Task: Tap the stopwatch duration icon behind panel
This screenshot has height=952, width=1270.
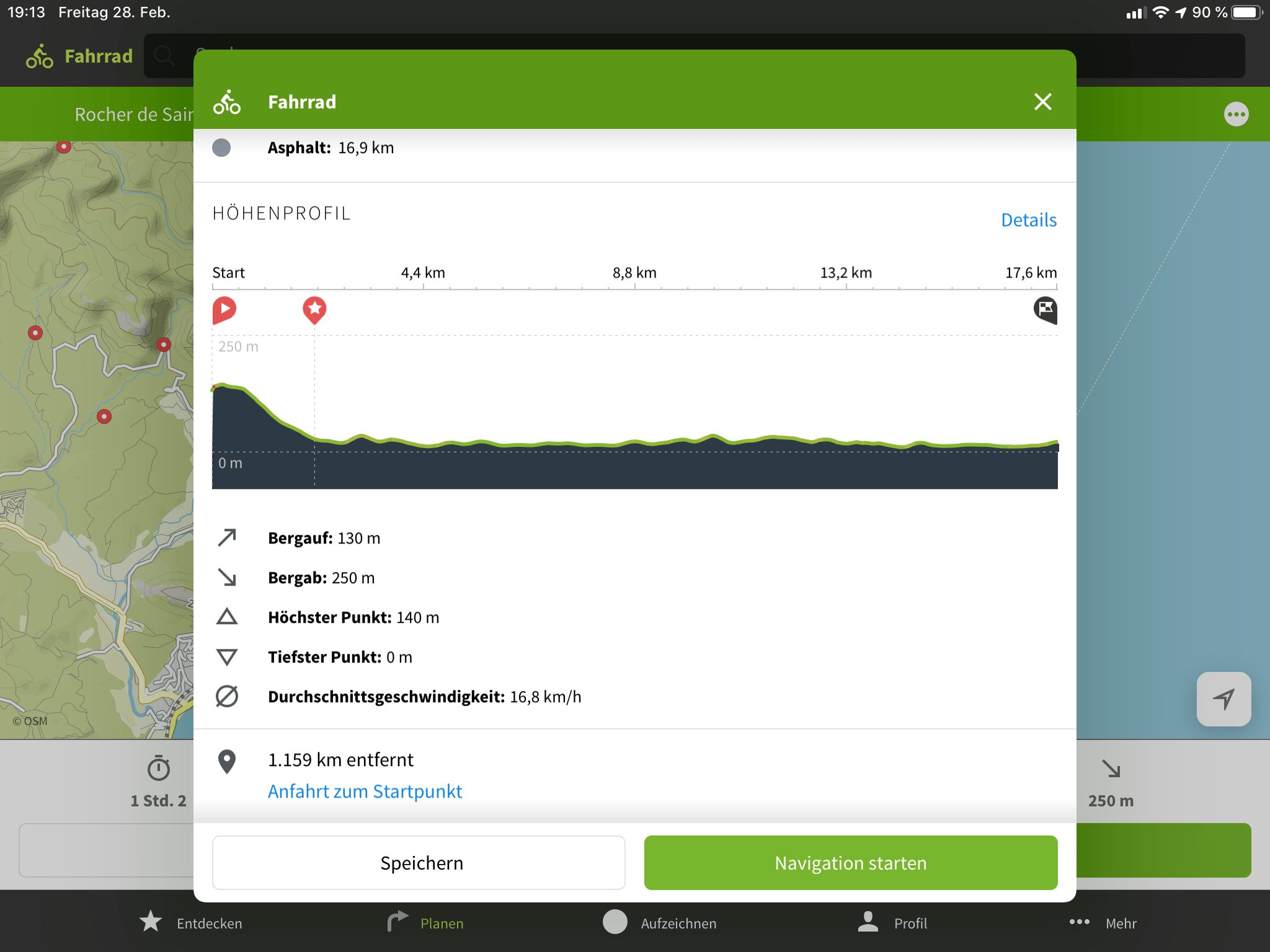Action: click(x=159, y=769)
